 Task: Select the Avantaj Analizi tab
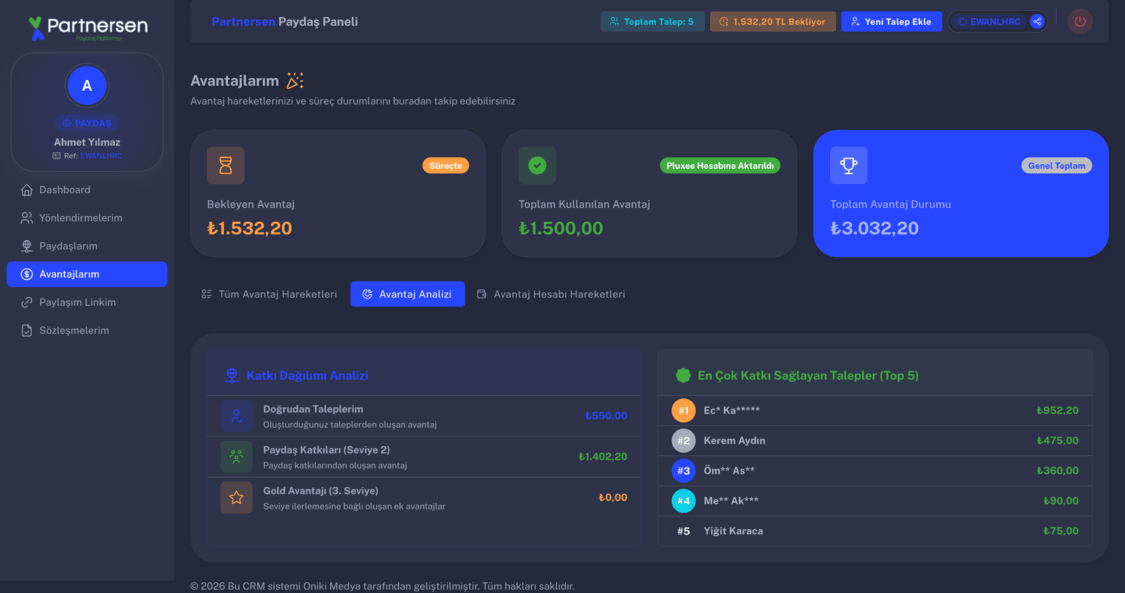408,294
